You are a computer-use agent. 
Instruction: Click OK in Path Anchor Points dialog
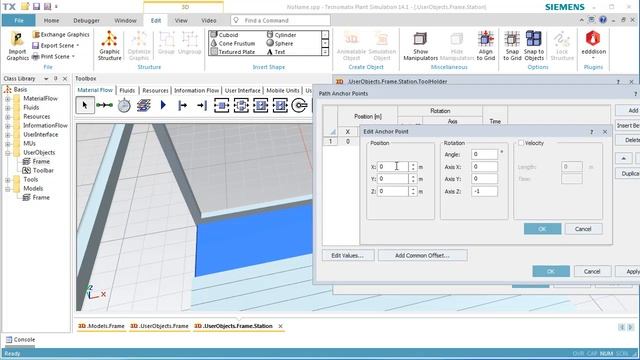(x=551, y=271)
